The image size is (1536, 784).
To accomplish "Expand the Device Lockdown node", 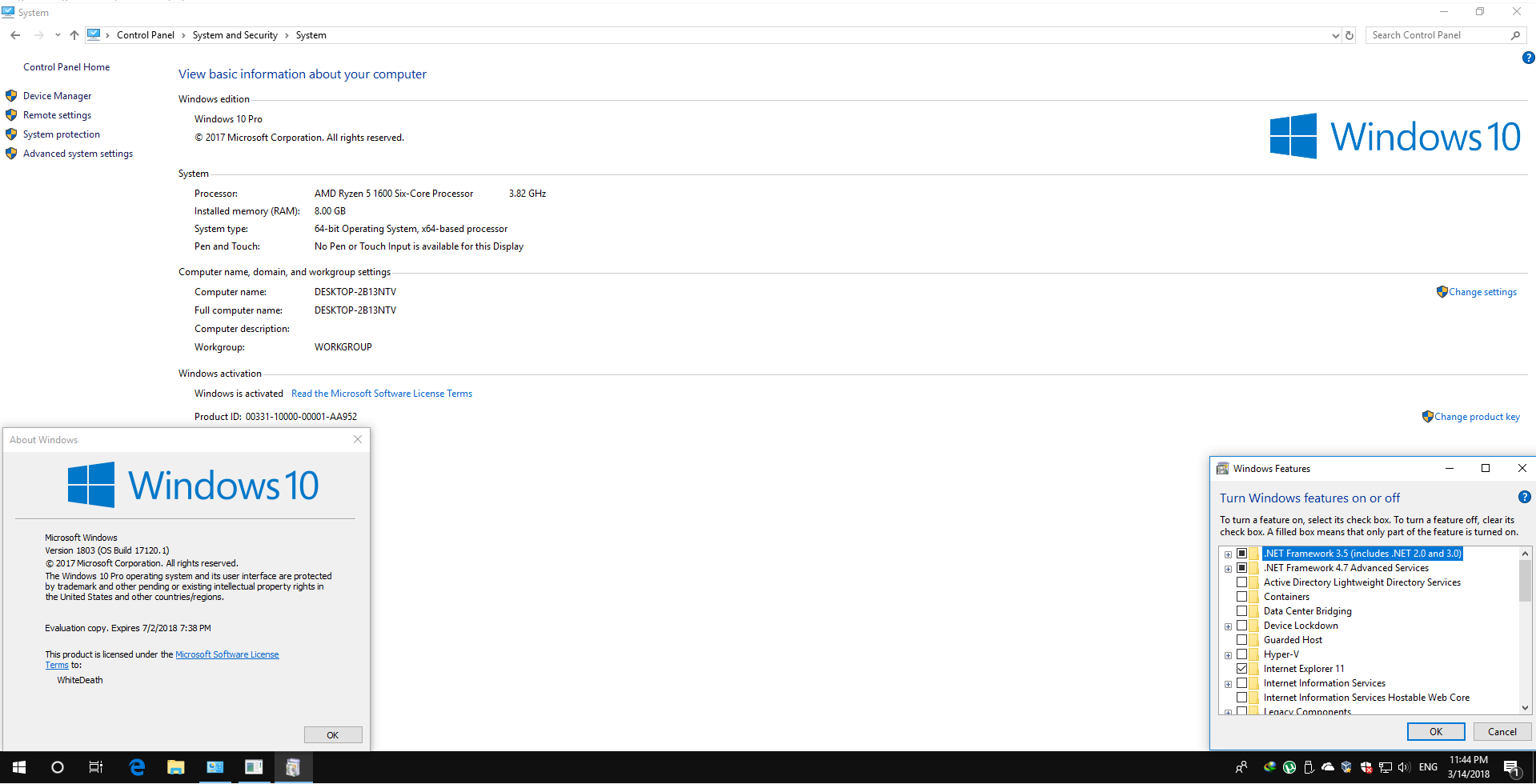I will (x=1228, y=626).
